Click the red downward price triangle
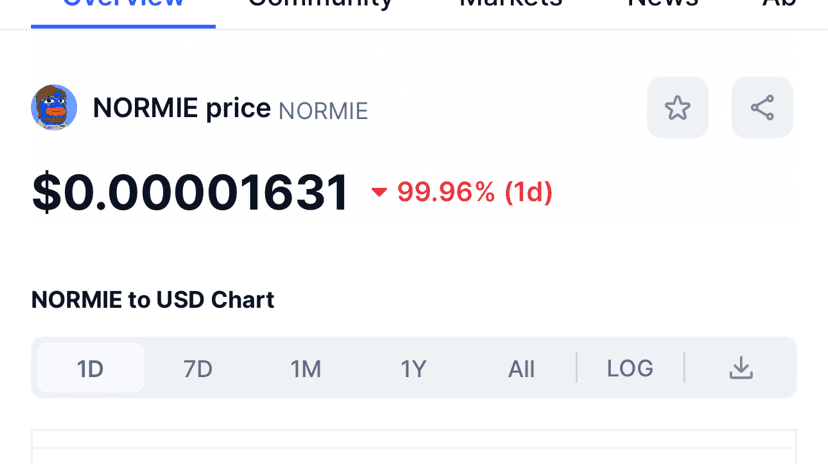 379,192
